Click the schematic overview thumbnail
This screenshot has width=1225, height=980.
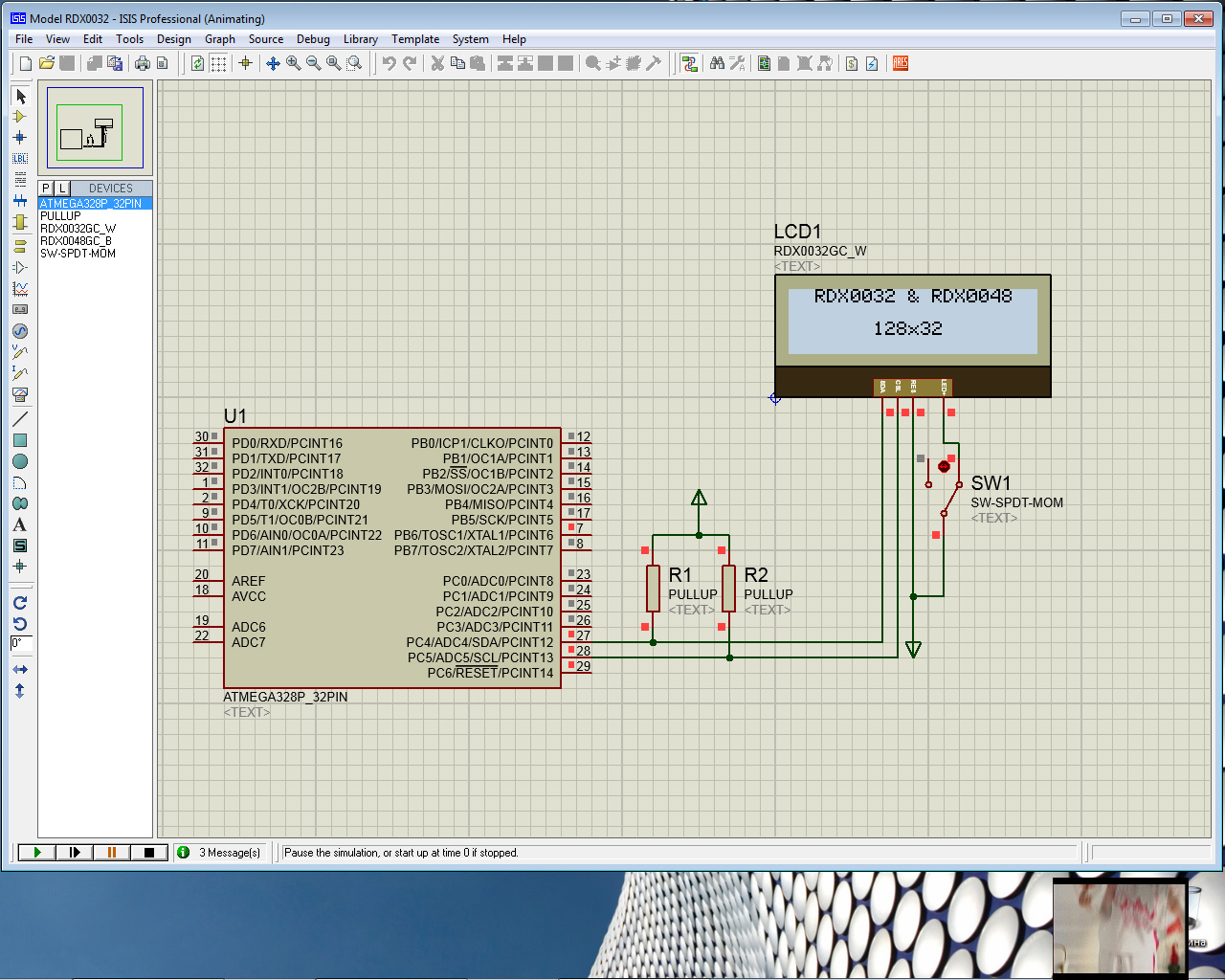pos(95,128)
